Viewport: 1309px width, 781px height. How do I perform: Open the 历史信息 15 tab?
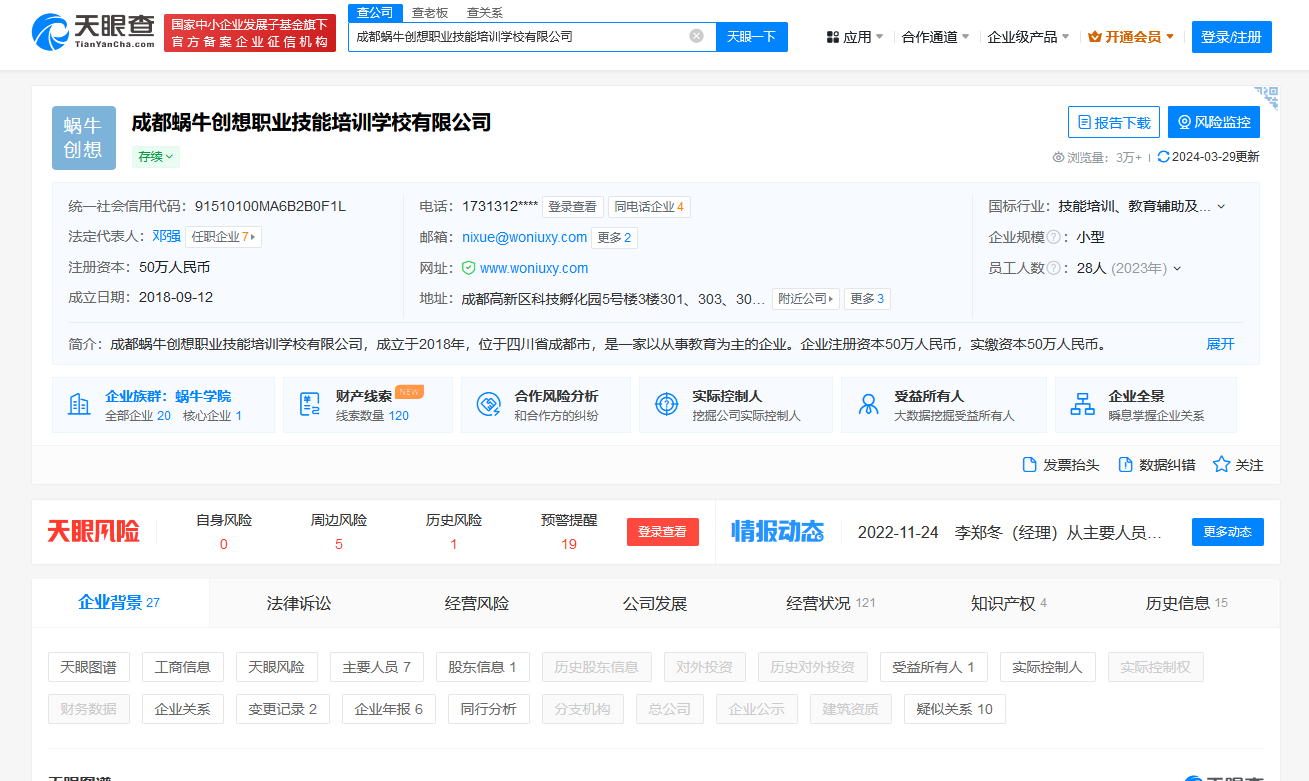pyautogui.click(x=1187, y=603)
